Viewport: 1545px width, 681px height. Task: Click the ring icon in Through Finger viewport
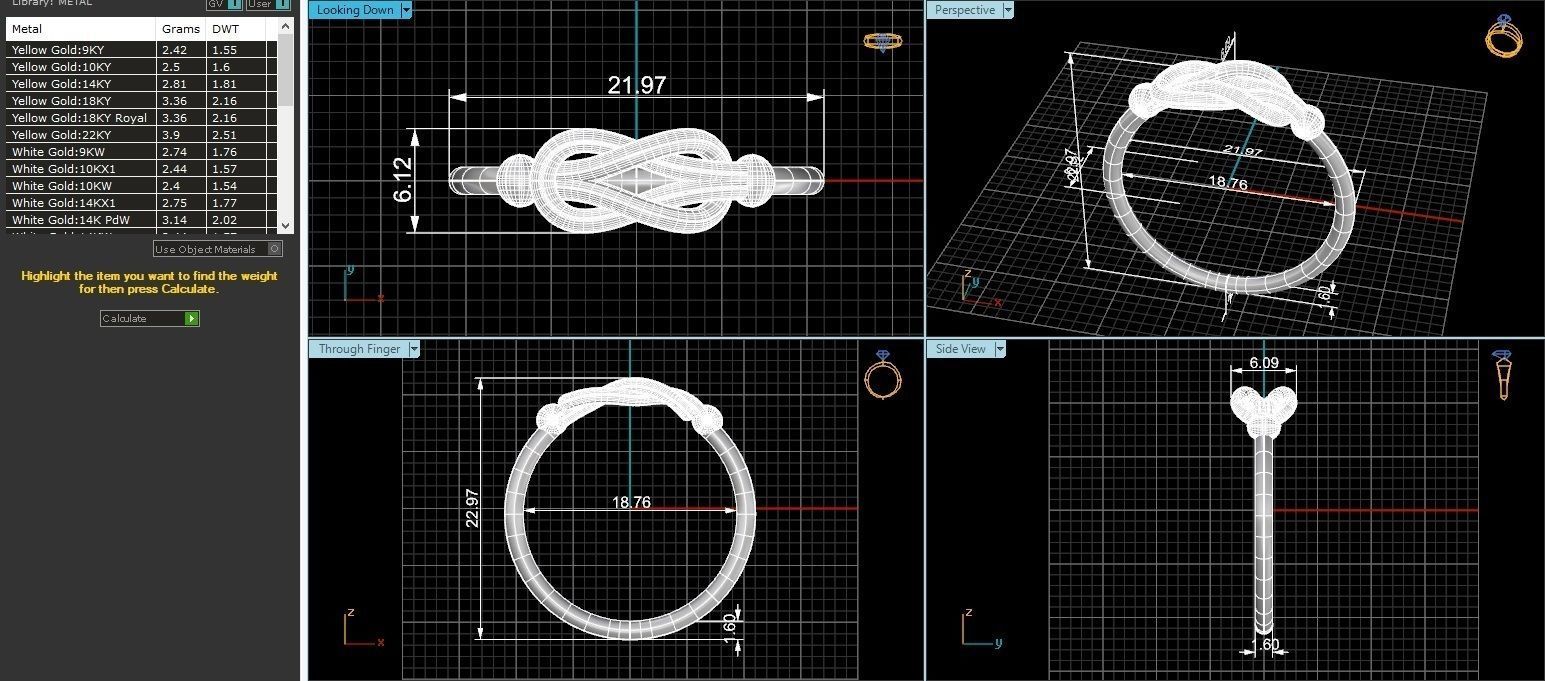pyautogui.click(x=882, y=375)
